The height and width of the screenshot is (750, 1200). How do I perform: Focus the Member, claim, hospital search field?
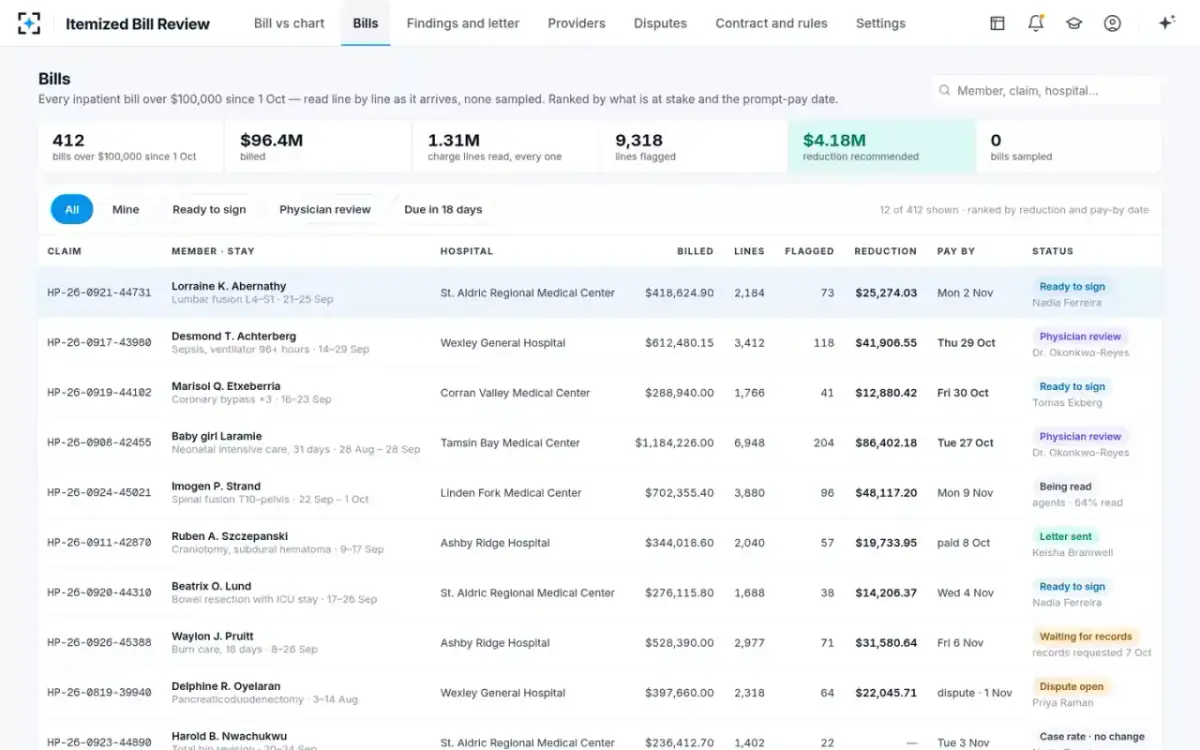point(1045,90)
